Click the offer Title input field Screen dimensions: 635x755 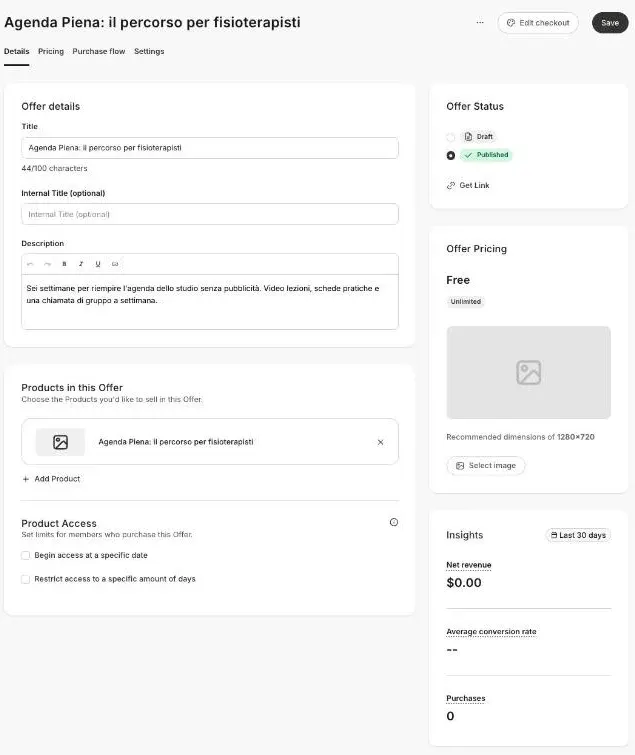[x=210, y=148]
